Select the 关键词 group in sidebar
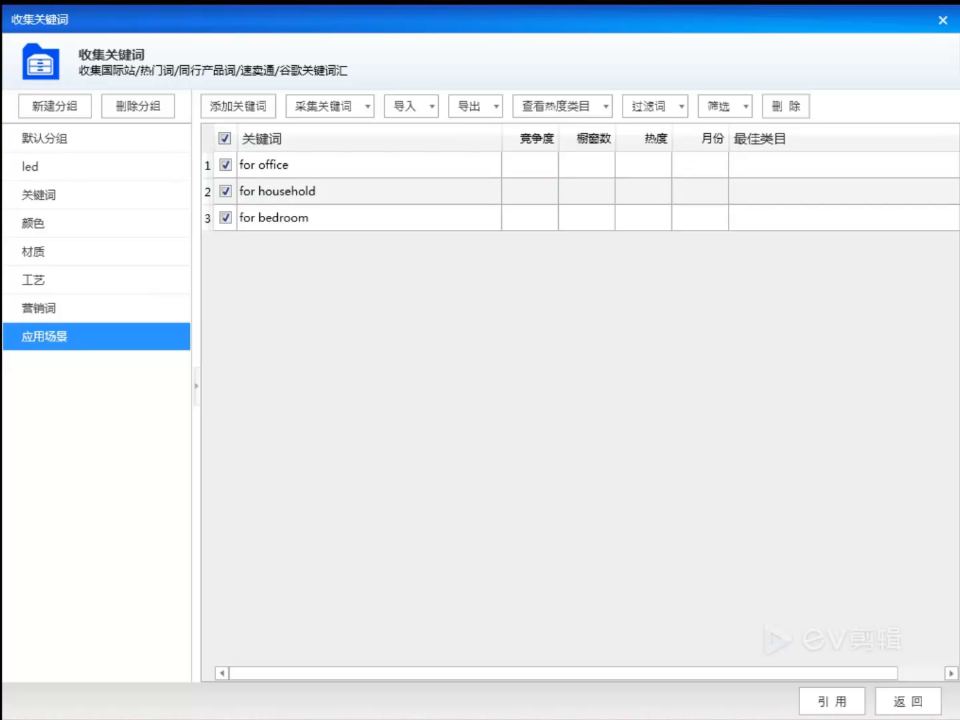Screen dimensions: 960x720 (x=97, y=195)
